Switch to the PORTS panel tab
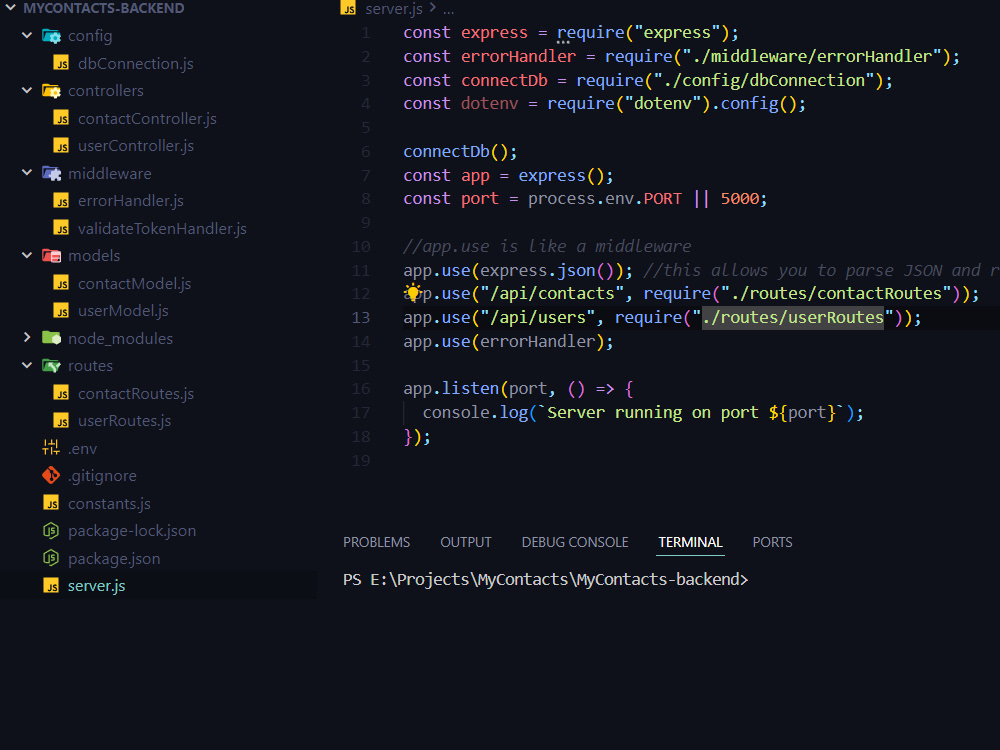This screenshot has width=1000, height=750. [772, 542]
